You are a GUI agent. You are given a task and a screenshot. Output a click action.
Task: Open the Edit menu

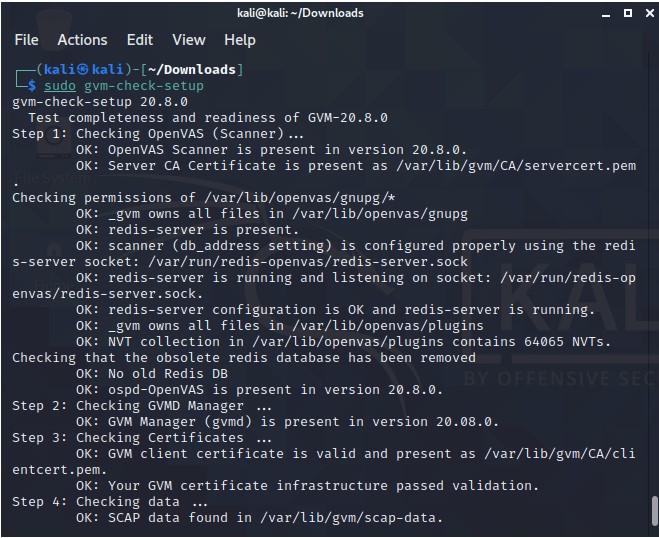tap(140, 40)
